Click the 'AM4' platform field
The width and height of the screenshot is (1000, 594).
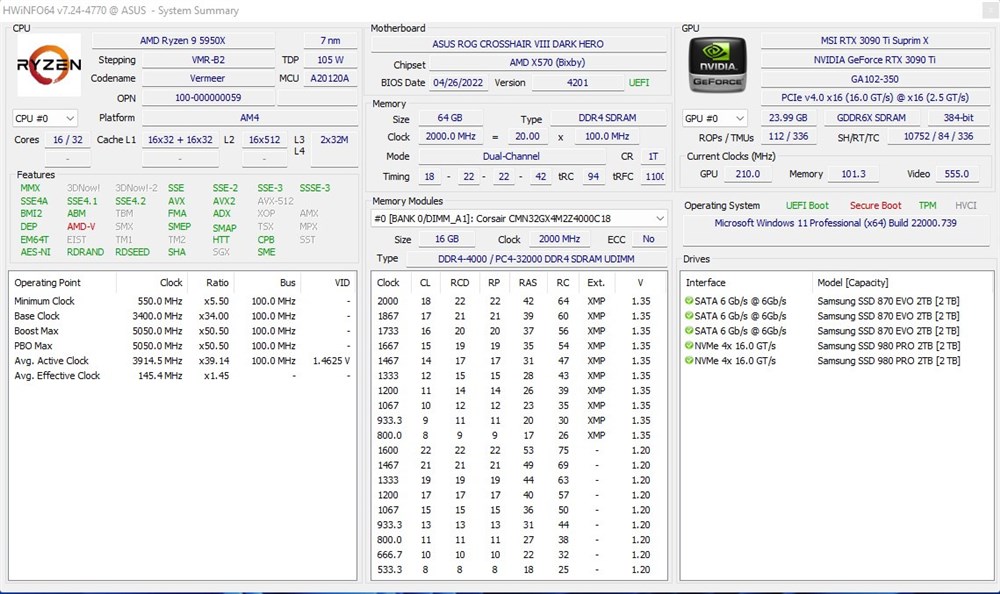[x=249, y=117]
